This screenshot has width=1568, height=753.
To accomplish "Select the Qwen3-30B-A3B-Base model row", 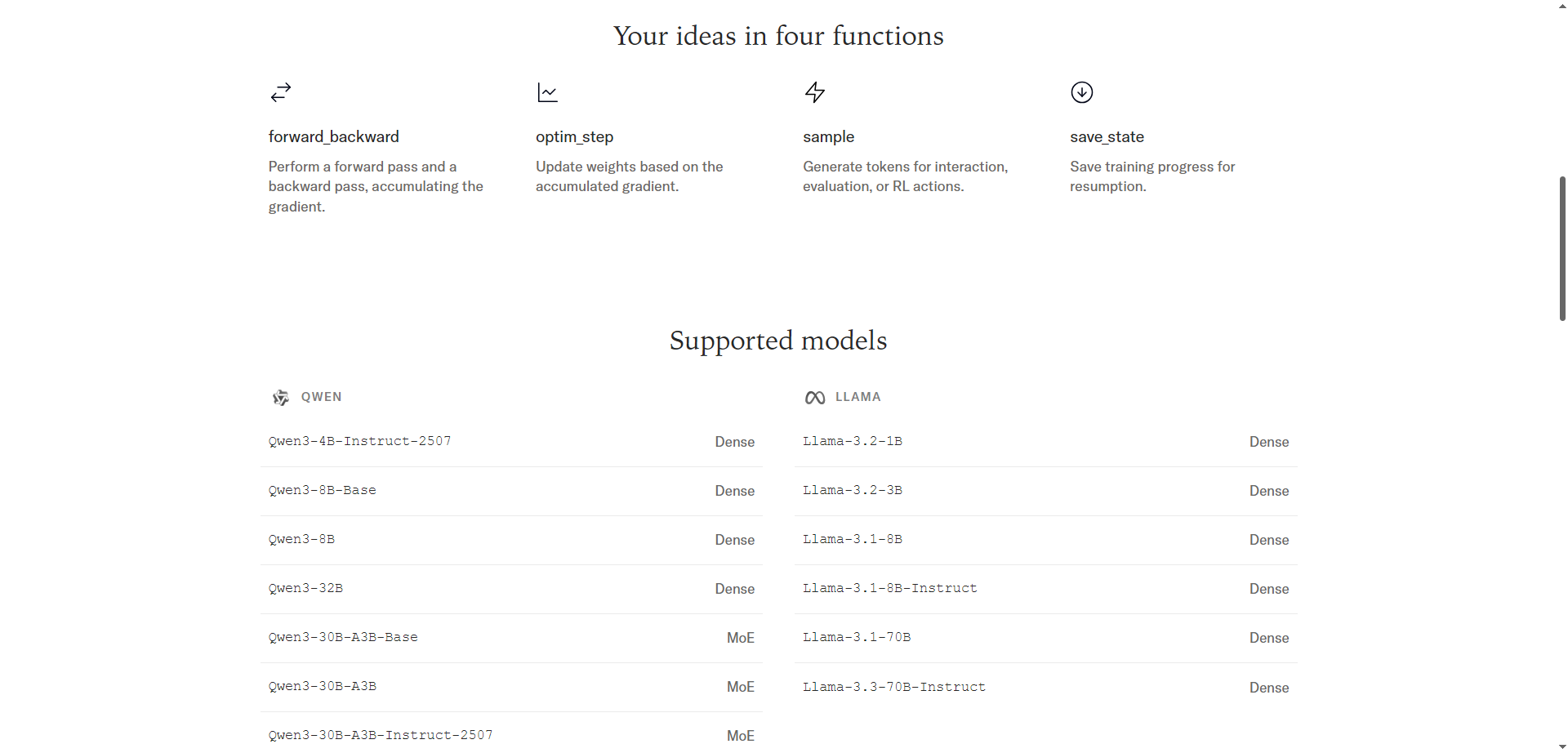I will click(343, 637).
